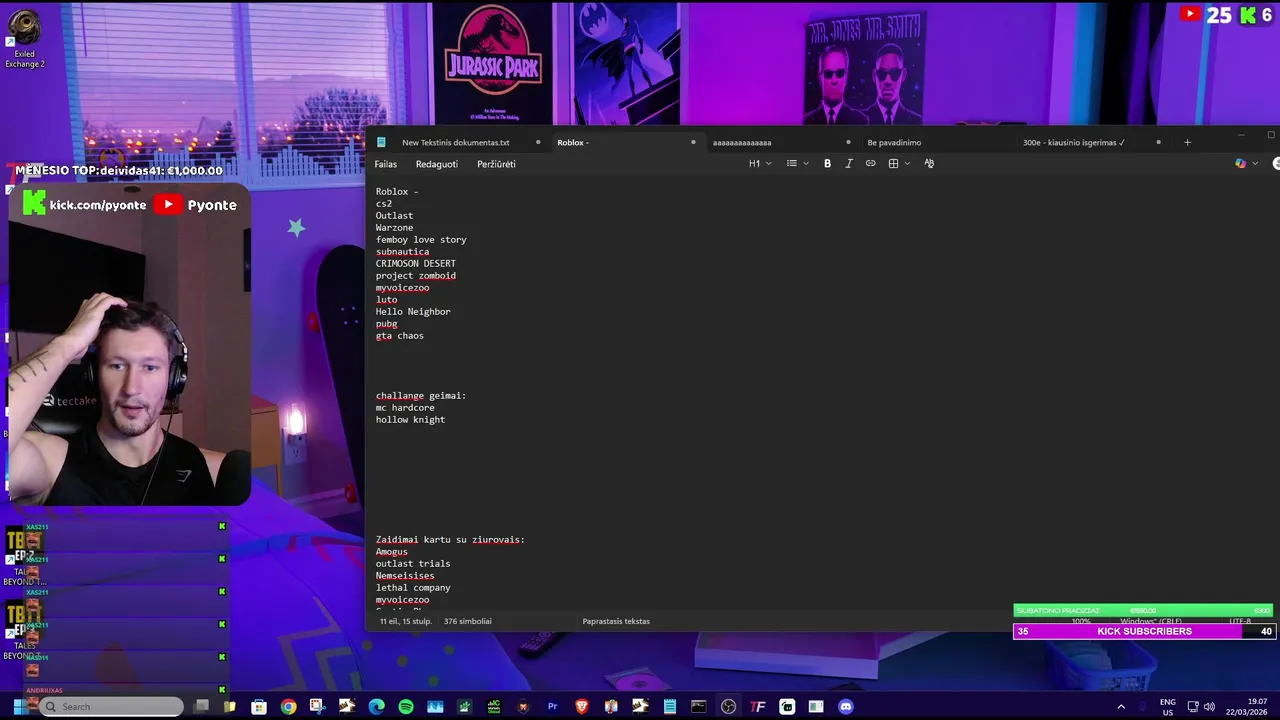The height and width of the screenshot is (720, 1280).
Task: Click the unsaved dot on the Roblox tab
Action: point(693,143)
